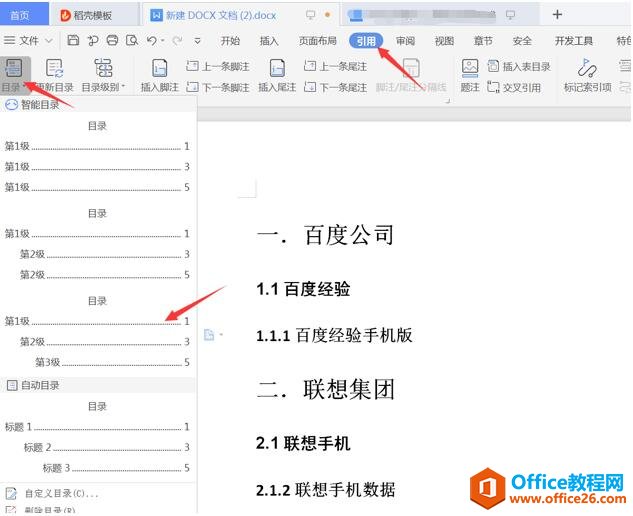This screenshot has height=516, width=633.
Task: Select the 自动目录 标题 1-3 TOC preview
Action: coord(97,438)
